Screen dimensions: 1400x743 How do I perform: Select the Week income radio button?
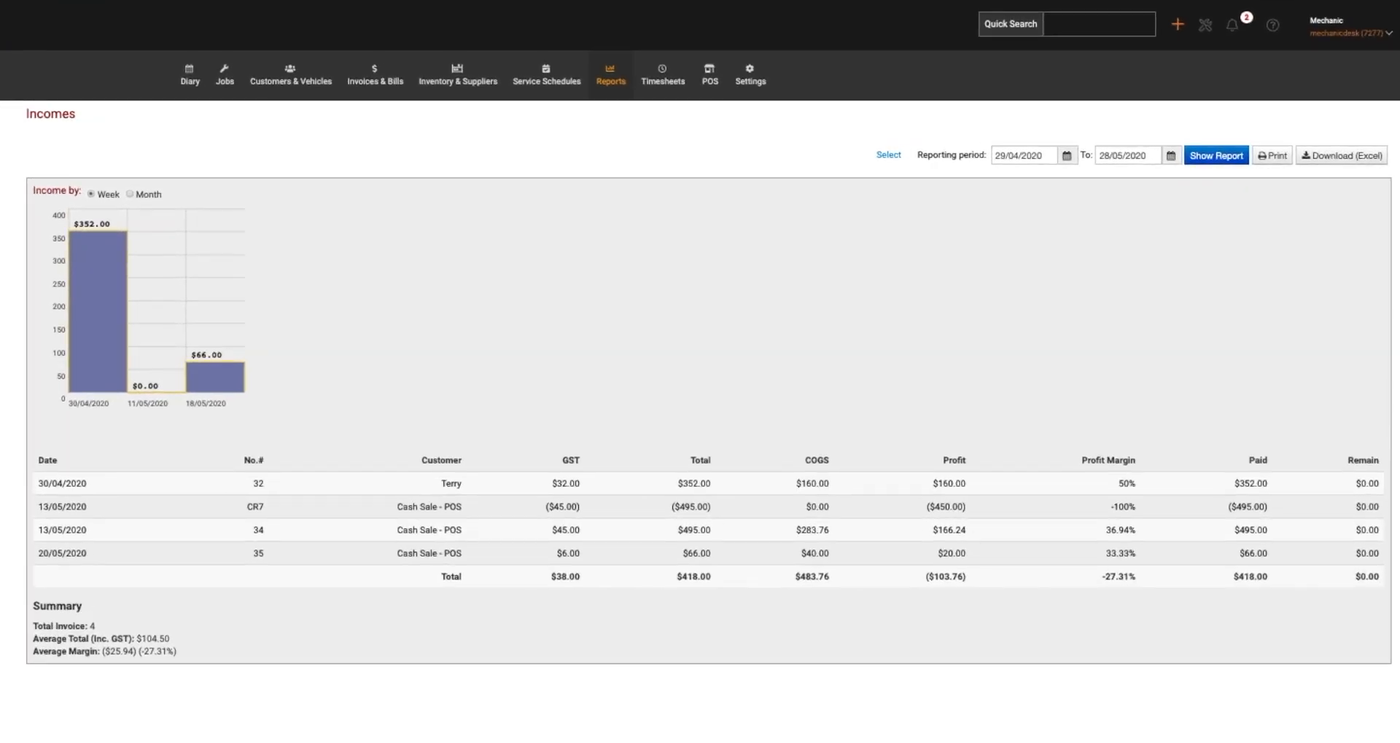(91, 194)
